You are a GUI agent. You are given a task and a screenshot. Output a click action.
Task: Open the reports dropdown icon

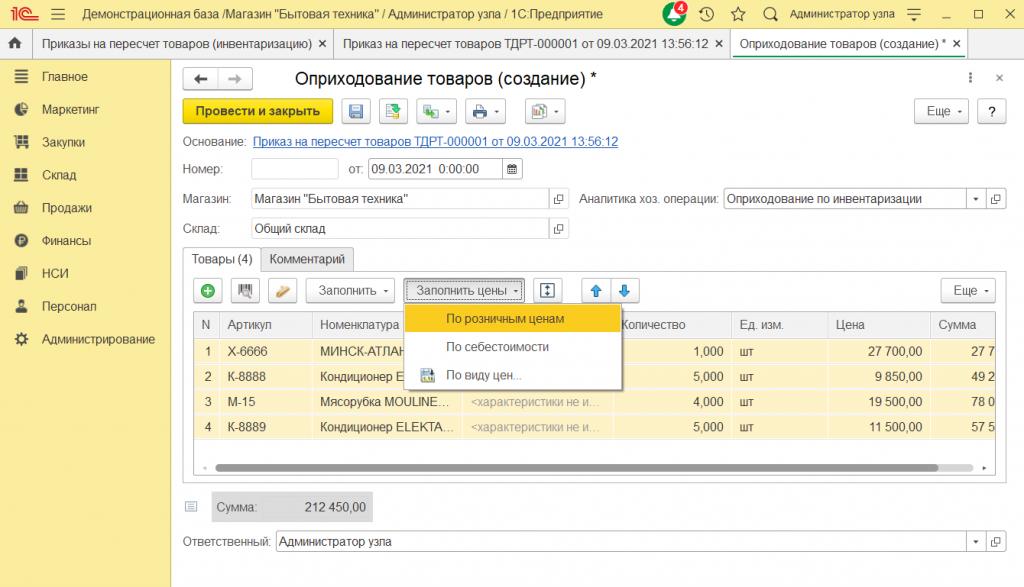tap(545, 111)
